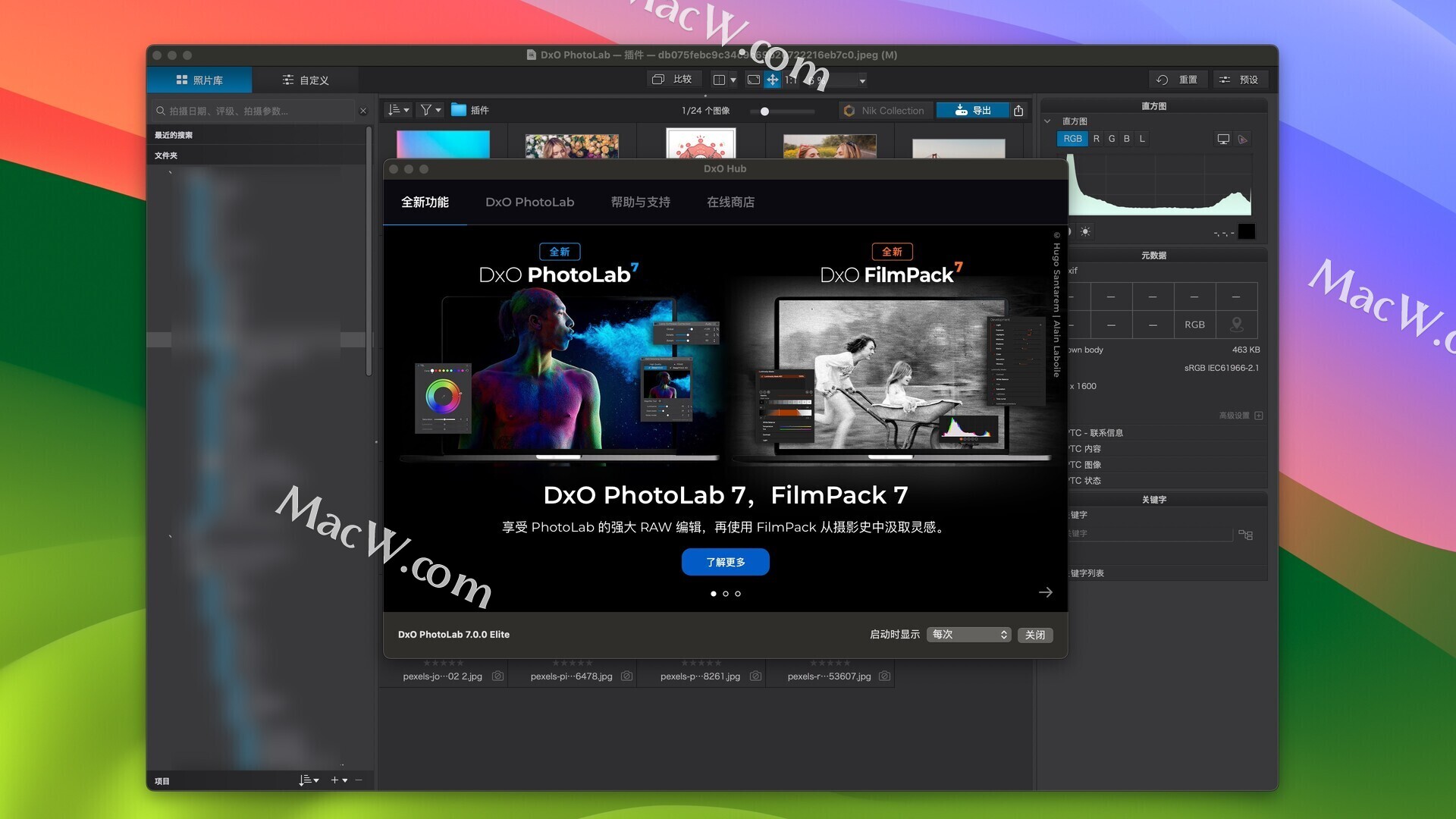Click the fit-to-screen zoom icon
The width and height of the screenshot is (1456, 819).
click(x=754, y=80)
